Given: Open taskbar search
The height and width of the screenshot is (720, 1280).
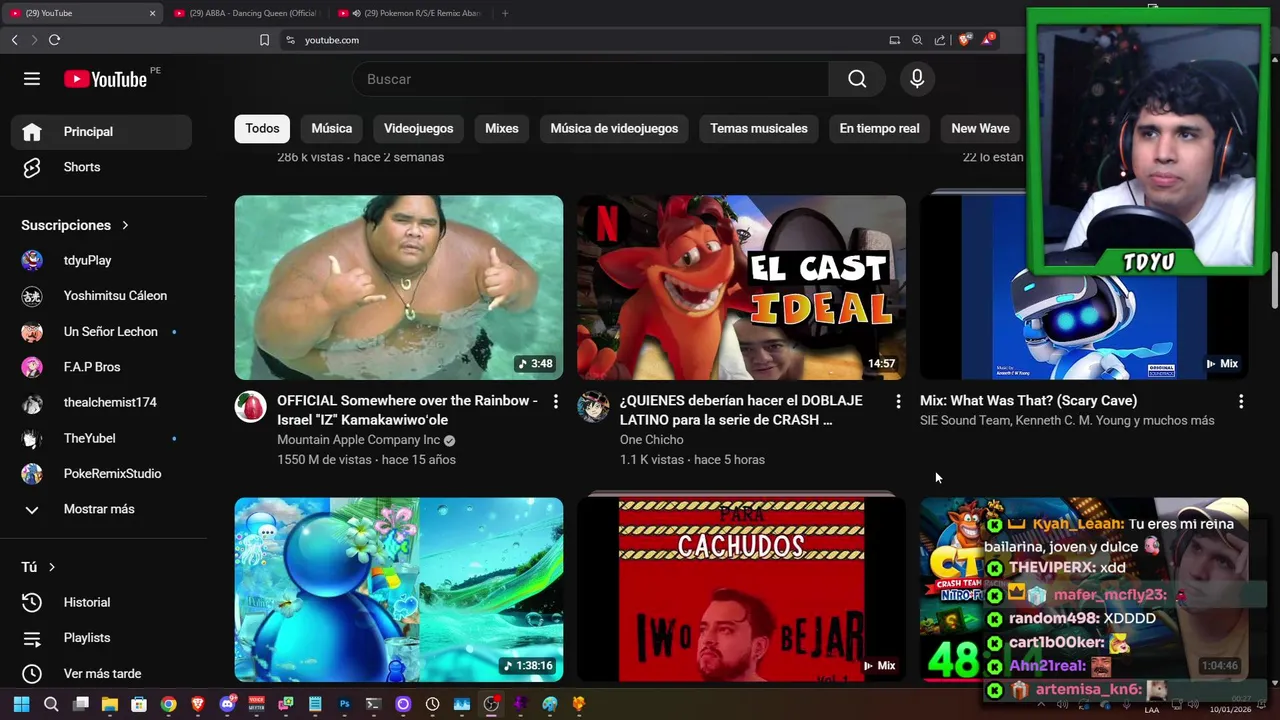Looking at the screenshot, I should click(51, 704).
